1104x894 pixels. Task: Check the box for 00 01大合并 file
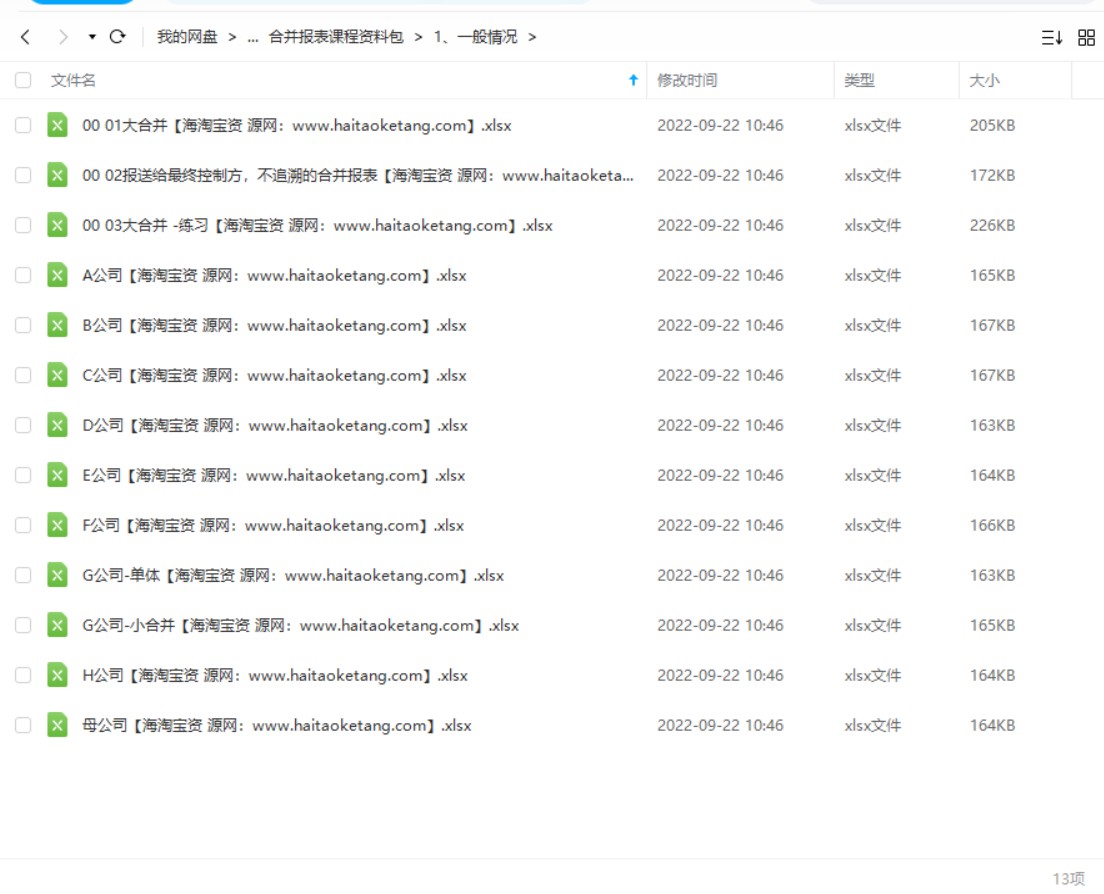tap(23, 125)
